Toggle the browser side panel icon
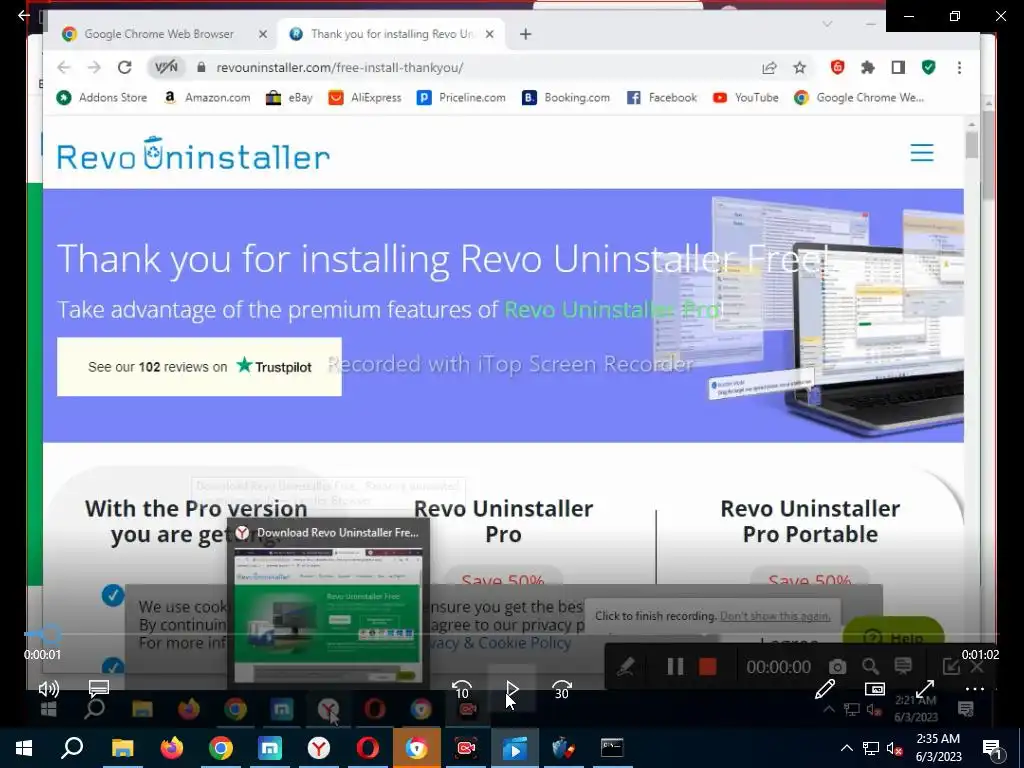 [x=898, y=67]
